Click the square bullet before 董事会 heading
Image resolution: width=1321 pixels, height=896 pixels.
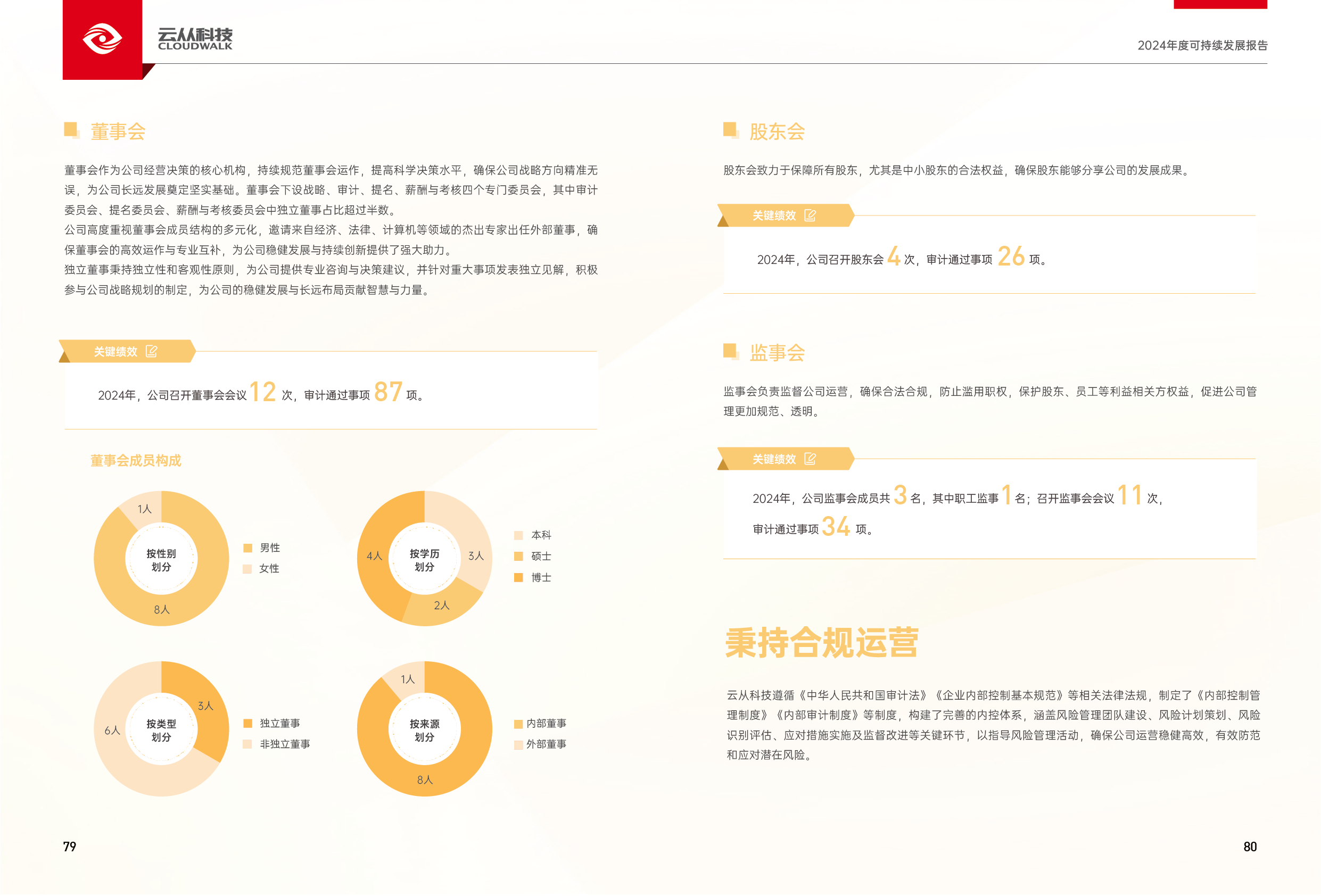[71, 129]
